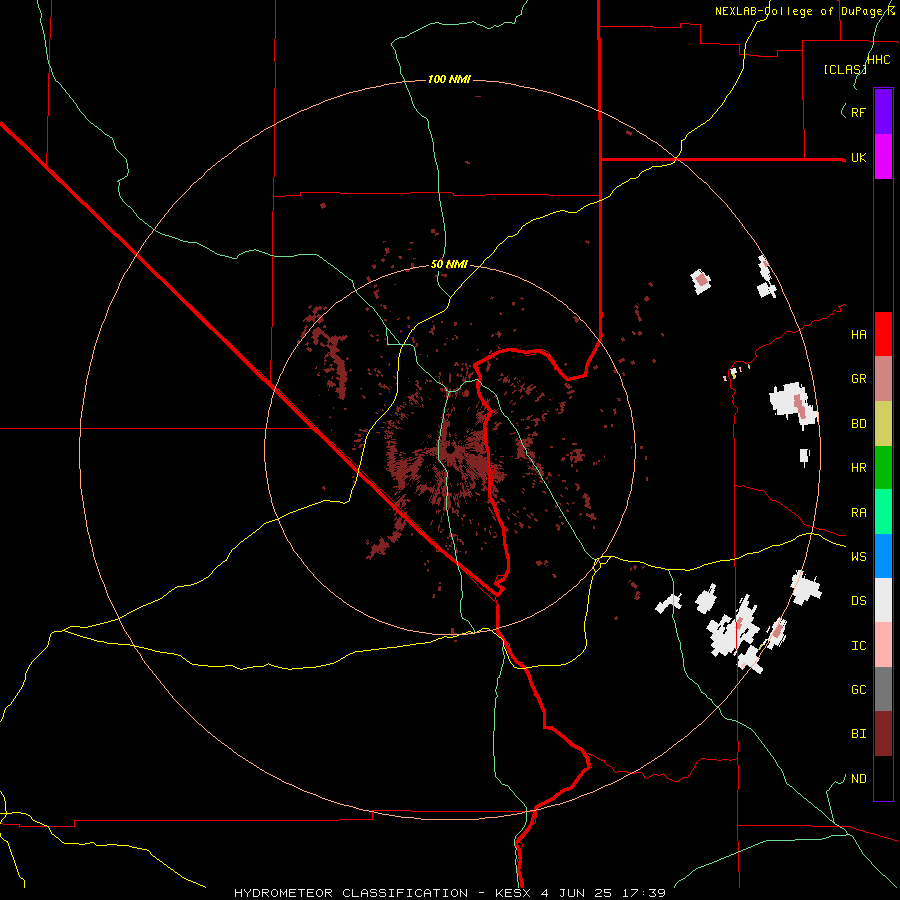900x900 pixels.
Task: Click the NEXLAB-College of DuPage credit text
Action: click(x=805, y=11)
